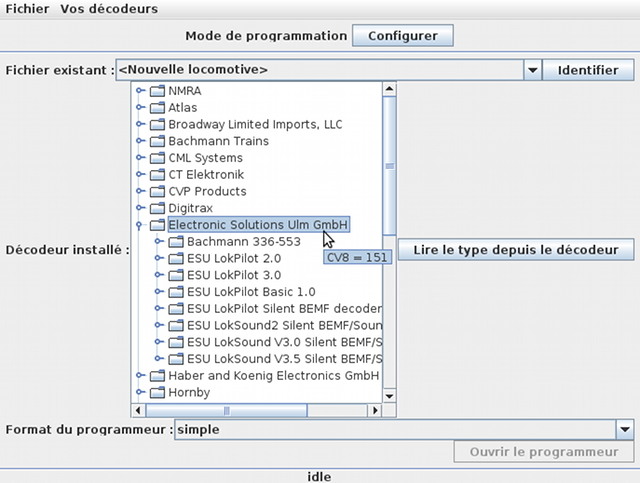Click the tree scroll up arrow
This screenshot has width=640, height=483.
tap(389, 89)
